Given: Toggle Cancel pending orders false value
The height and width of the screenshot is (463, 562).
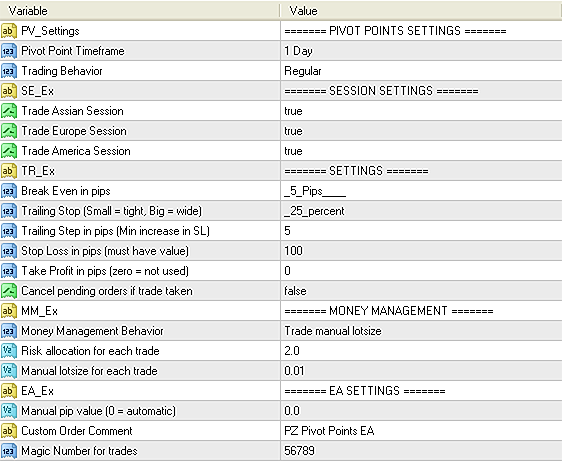Looking at the screenshot, I should pyautogui.click(x=421, y=291).
